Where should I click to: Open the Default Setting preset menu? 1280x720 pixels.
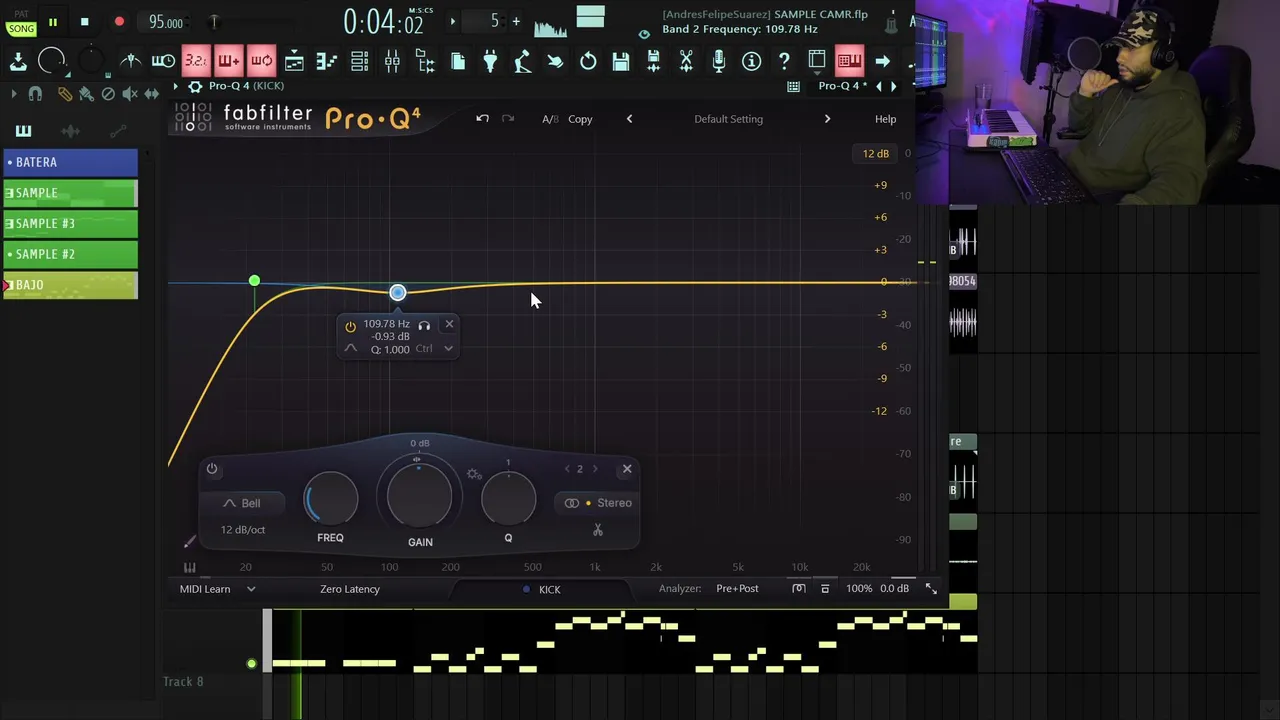[x=728, y=119]
